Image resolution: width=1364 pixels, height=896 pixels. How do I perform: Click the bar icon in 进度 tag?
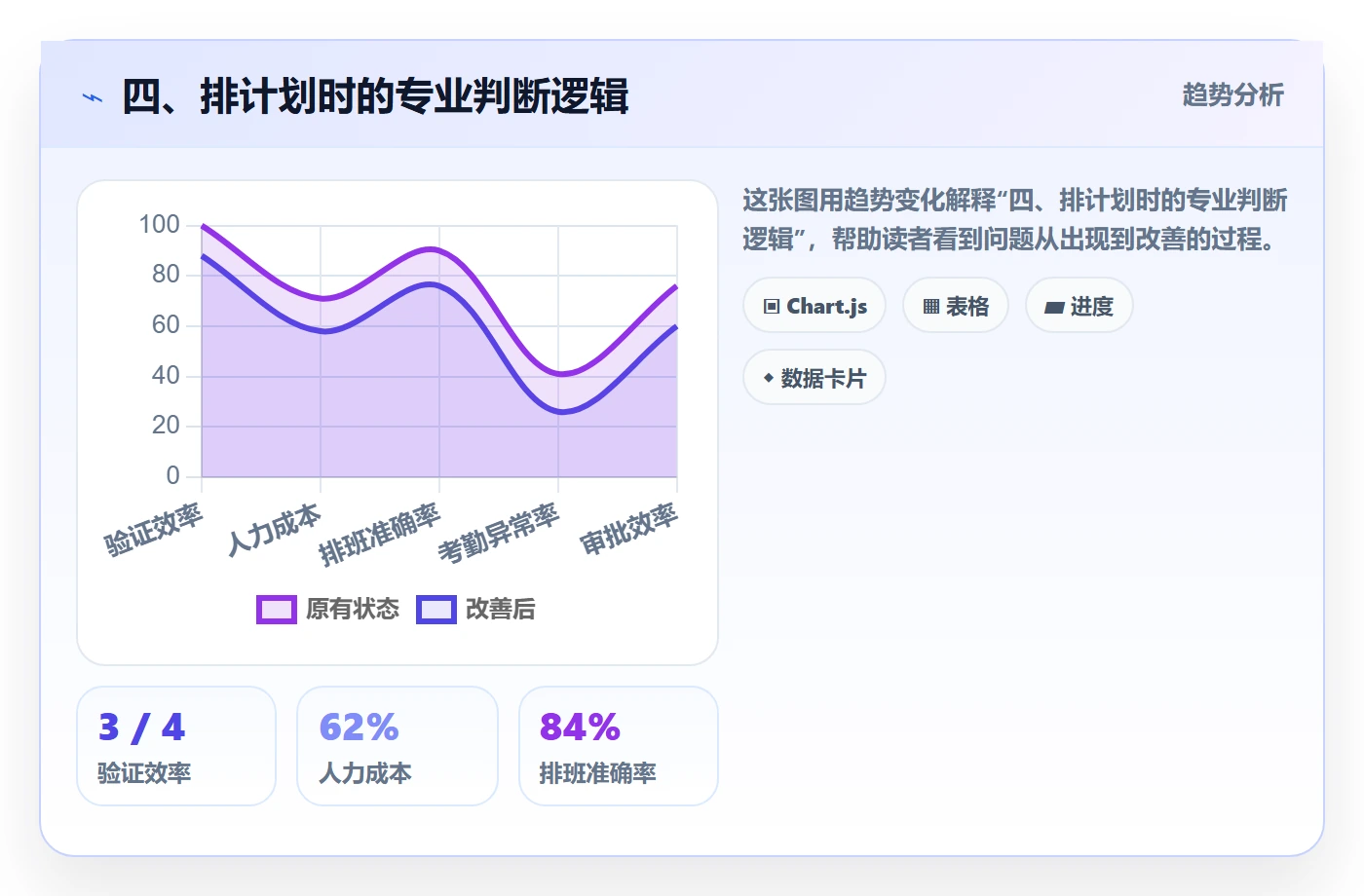point(1054,307)
